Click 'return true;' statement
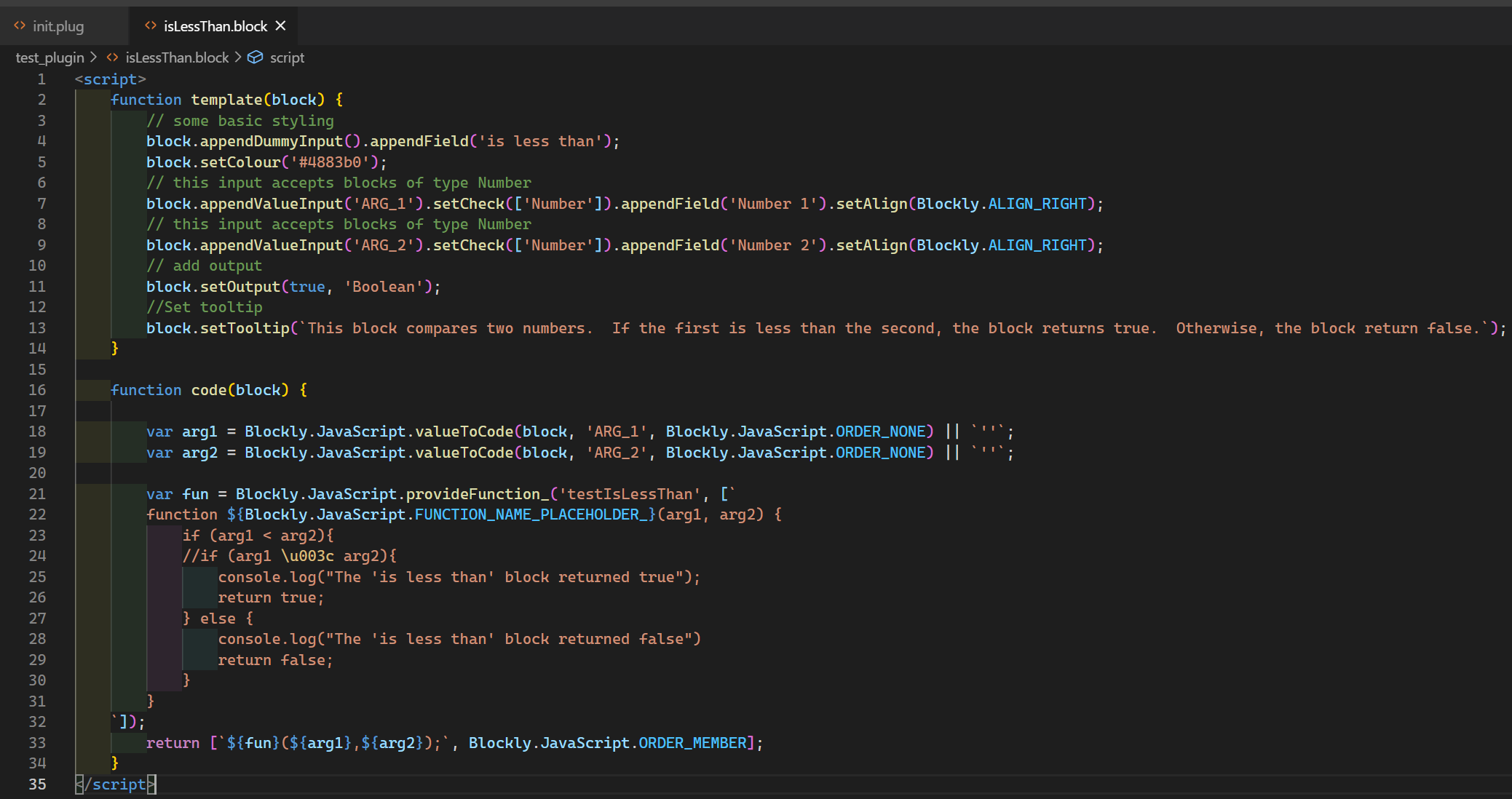The height and width of the screenshot is (799, 1512). tap(271, 597)
